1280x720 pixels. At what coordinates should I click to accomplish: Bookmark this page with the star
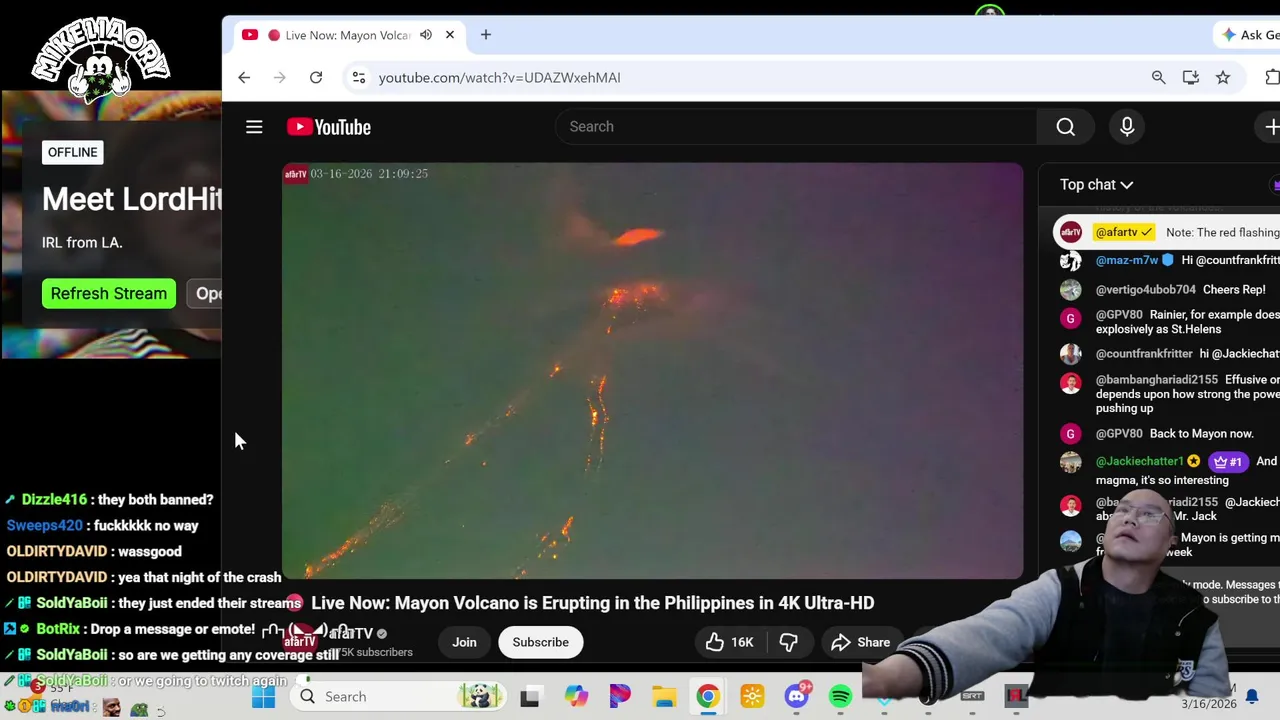pos(1222,77)
